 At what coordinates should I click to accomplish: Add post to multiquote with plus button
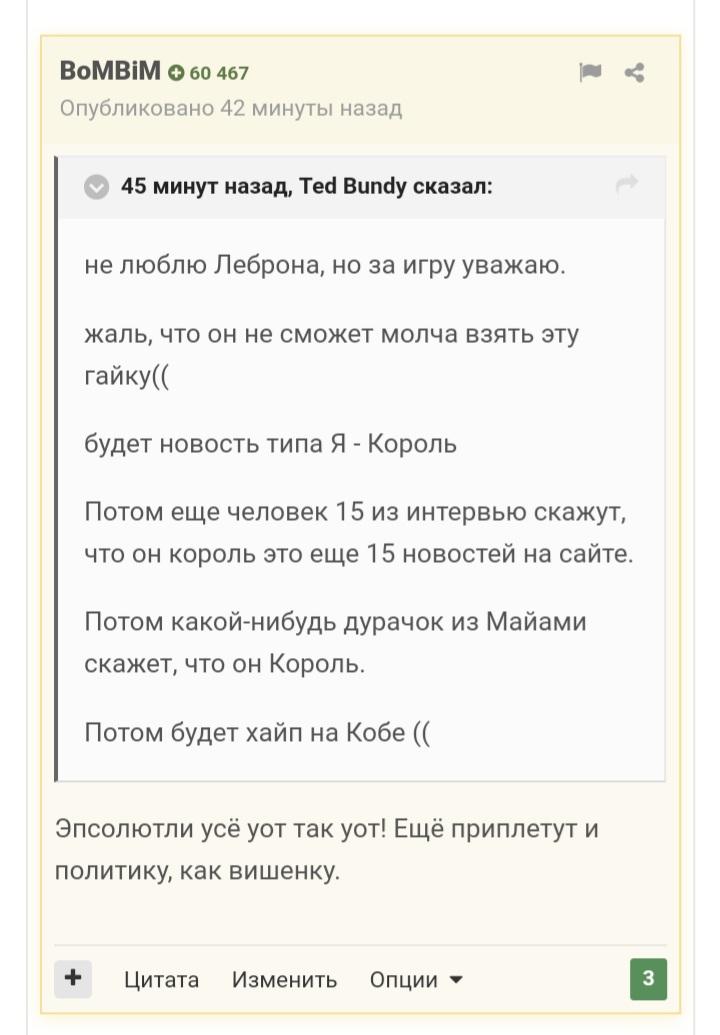73,978
